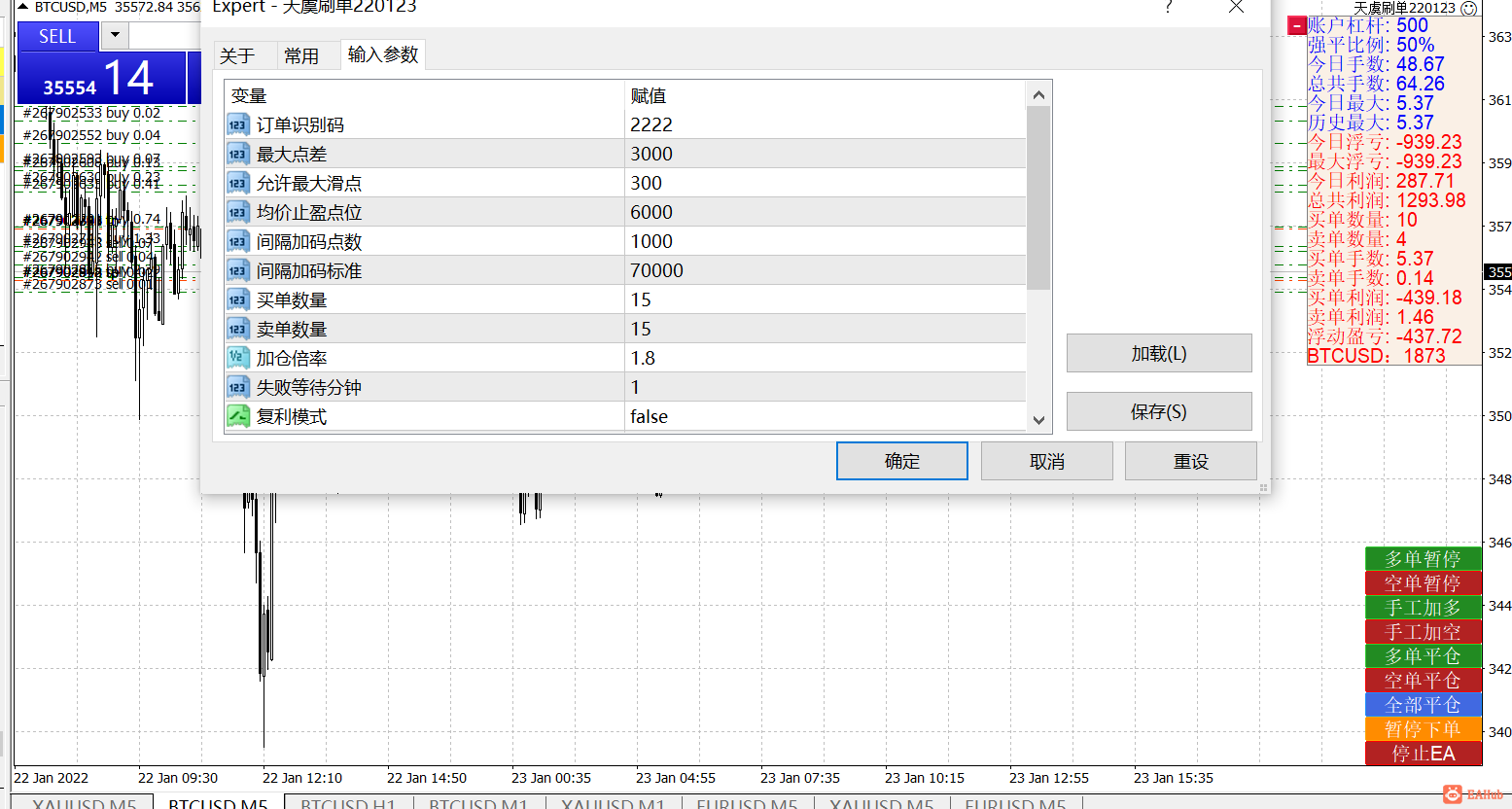
Task: Cancel the dialog with 取消
Action: (1047, 461)
